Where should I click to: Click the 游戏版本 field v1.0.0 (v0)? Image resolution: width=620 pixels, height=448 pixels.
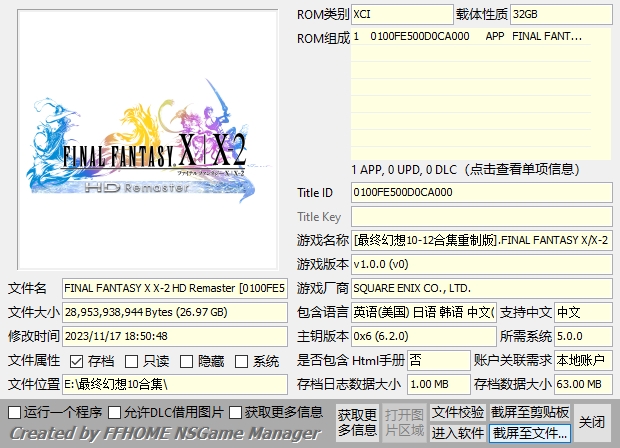coord(482,264)
